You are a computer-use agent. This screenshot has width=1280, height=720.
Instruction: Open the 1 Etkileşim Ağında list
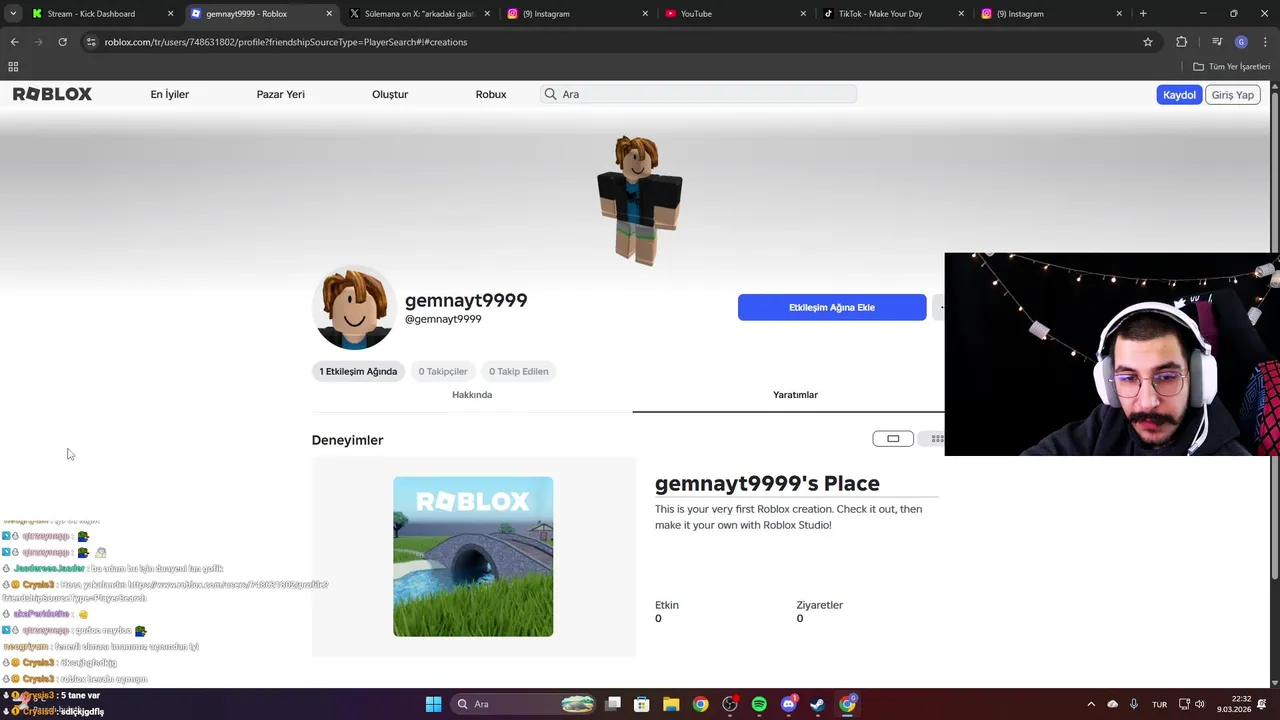[358, 371]
